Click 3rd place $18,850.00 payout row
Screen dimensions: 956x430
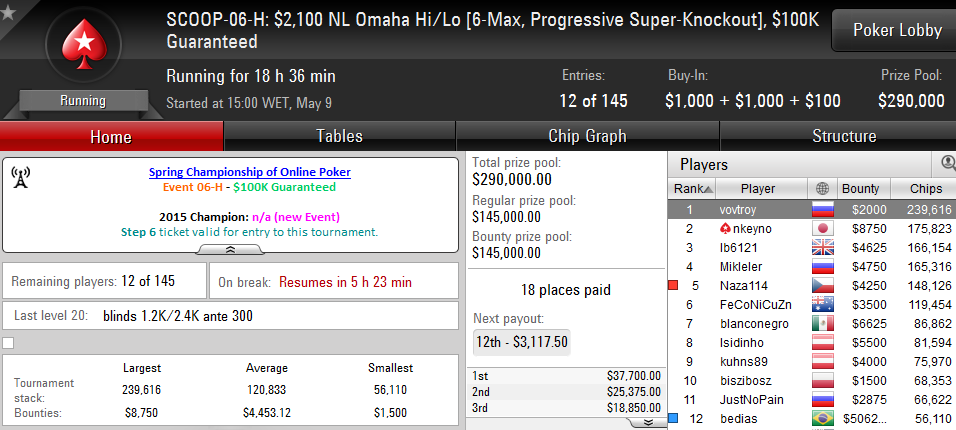[x=566, y=408]
